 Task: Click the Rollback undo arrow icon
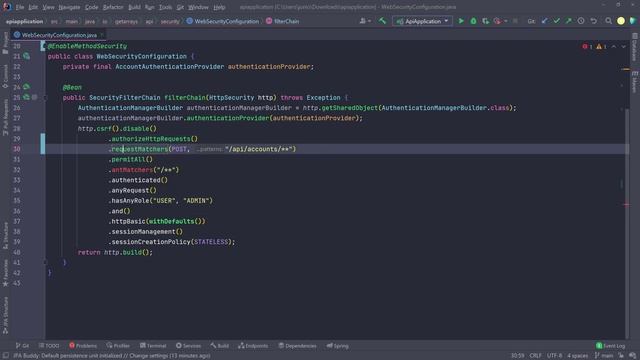593,21
